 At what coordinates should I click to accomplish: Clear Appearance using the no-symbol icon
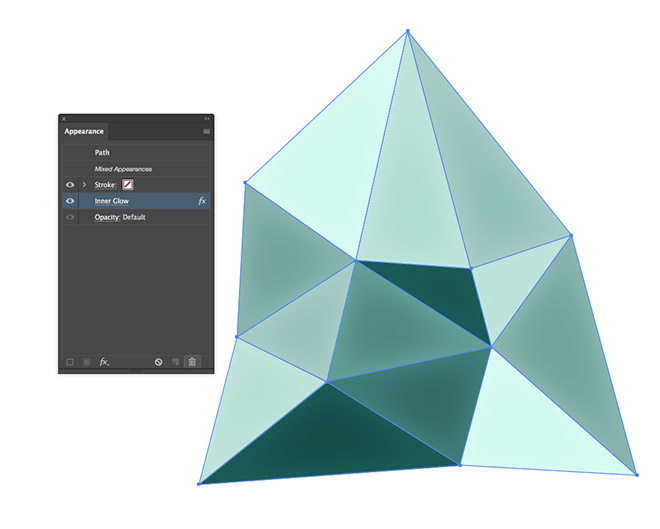pos(158,362)
